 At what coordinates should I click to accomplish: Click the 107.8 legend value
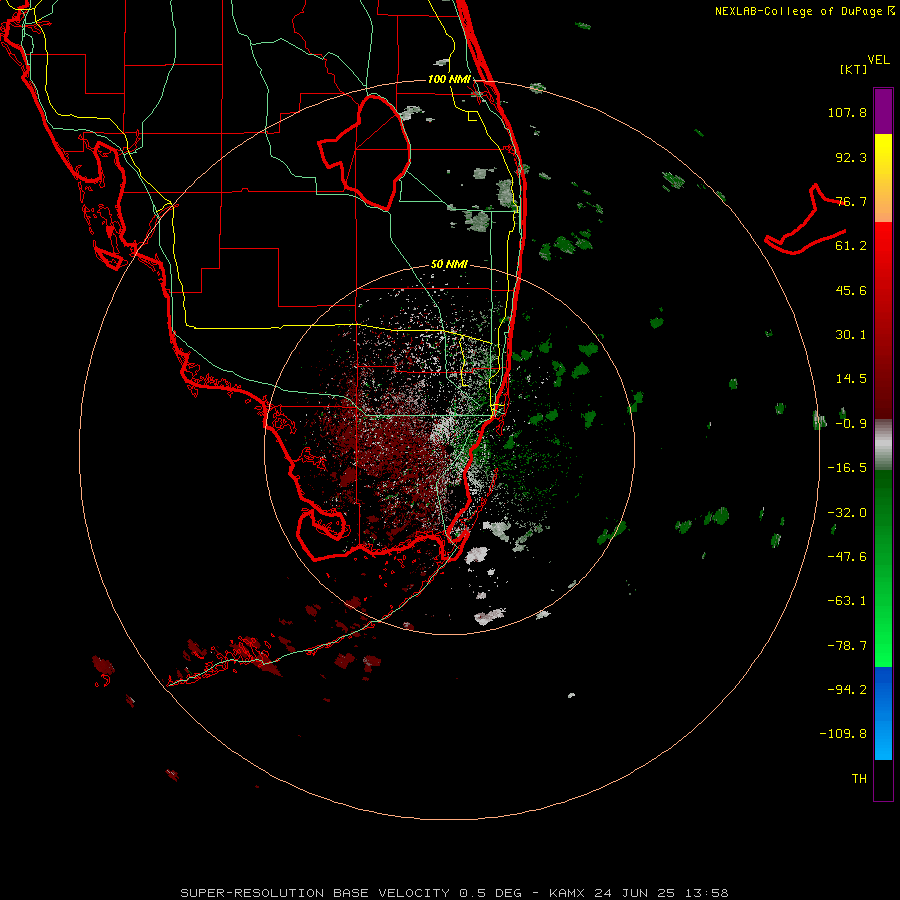[847, 112]
